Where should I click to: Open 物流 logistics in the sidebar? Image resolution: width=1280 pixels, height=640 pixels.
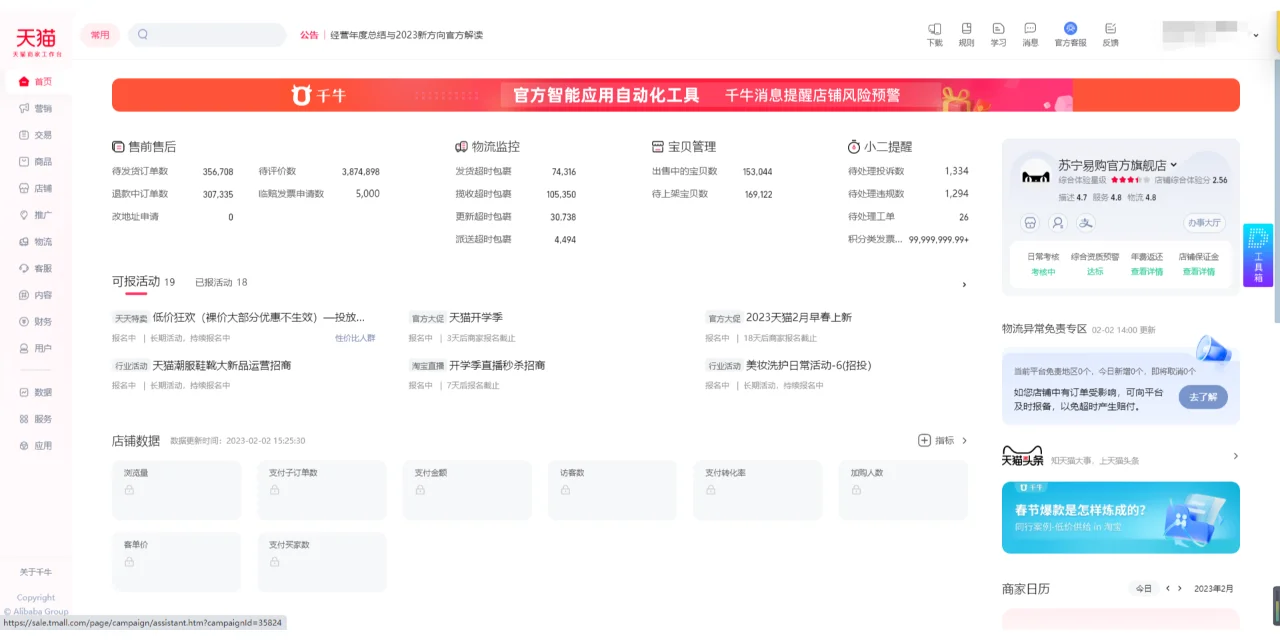click(x=36, y=242)
